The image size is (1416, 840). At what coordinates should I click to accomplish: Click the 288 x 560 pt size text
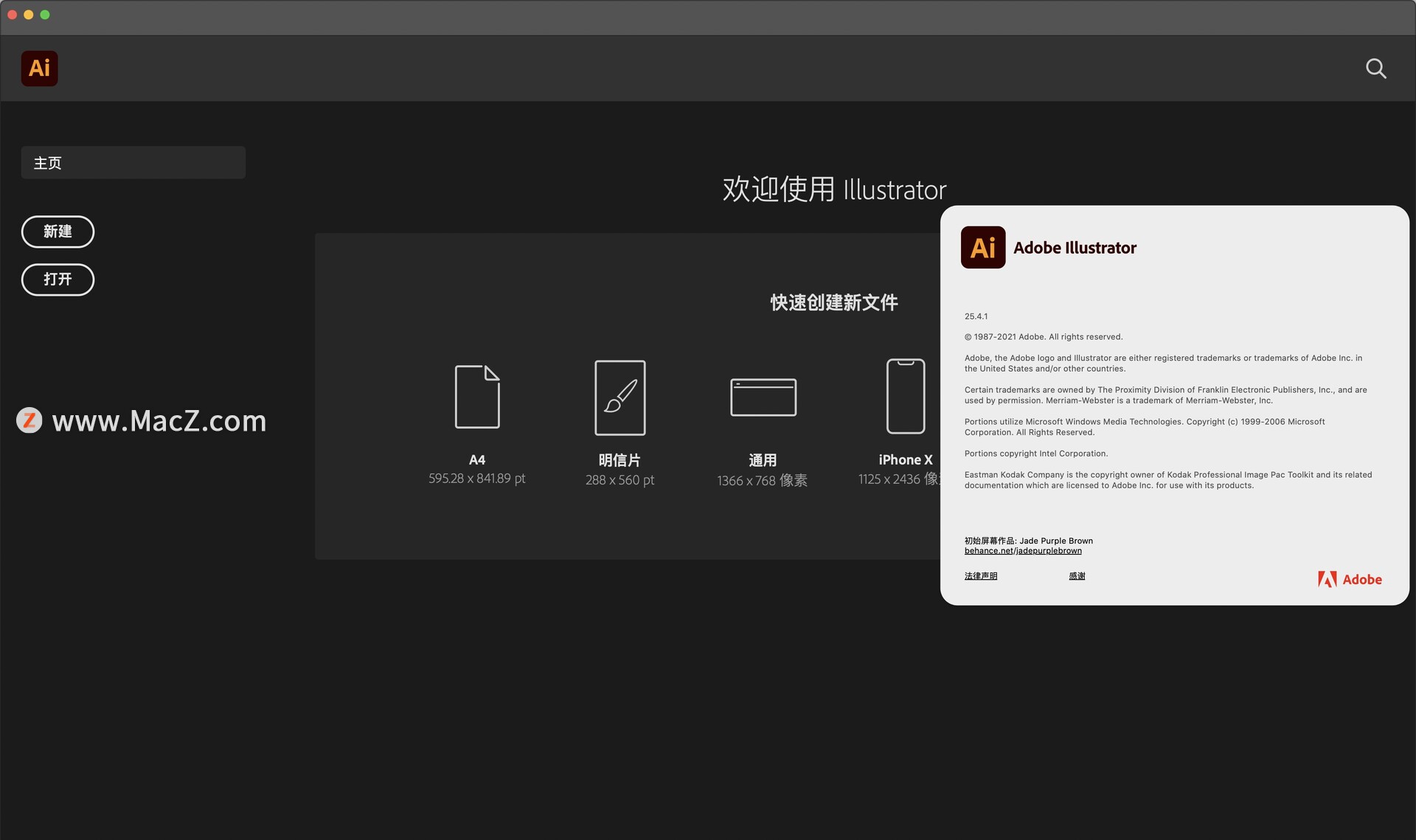pos(619,480)
